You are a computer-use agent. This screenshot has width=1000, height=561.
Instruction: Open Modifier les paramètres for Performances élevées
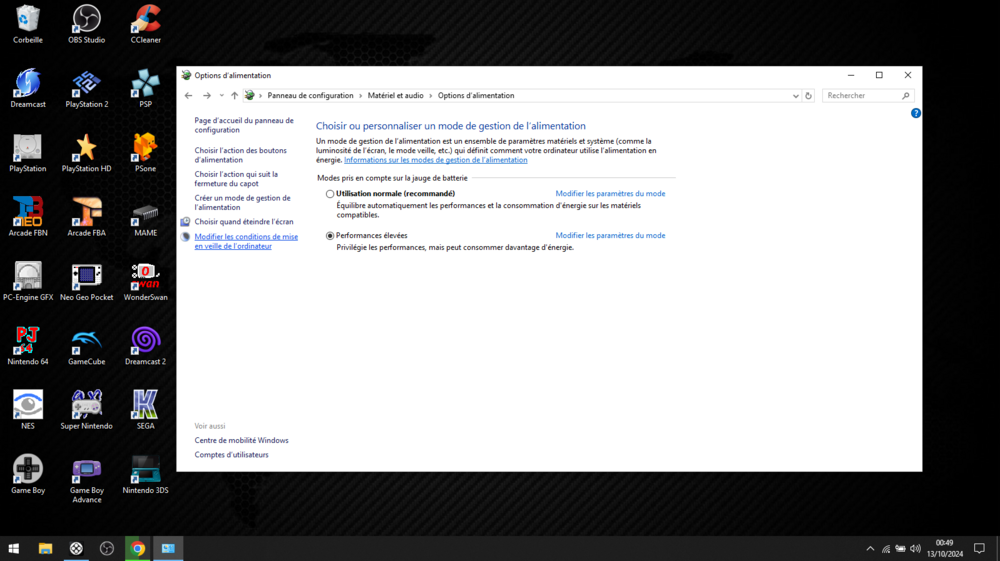tap(610, 236)
